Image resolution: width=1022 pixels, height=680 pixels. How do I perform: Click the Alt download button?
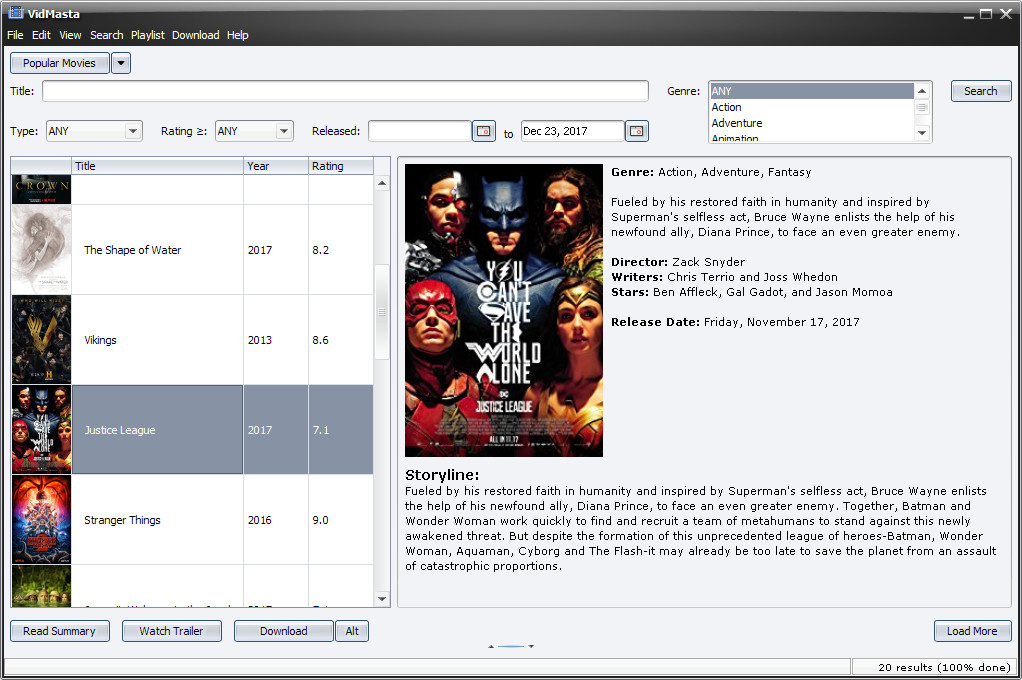(352, 631)
